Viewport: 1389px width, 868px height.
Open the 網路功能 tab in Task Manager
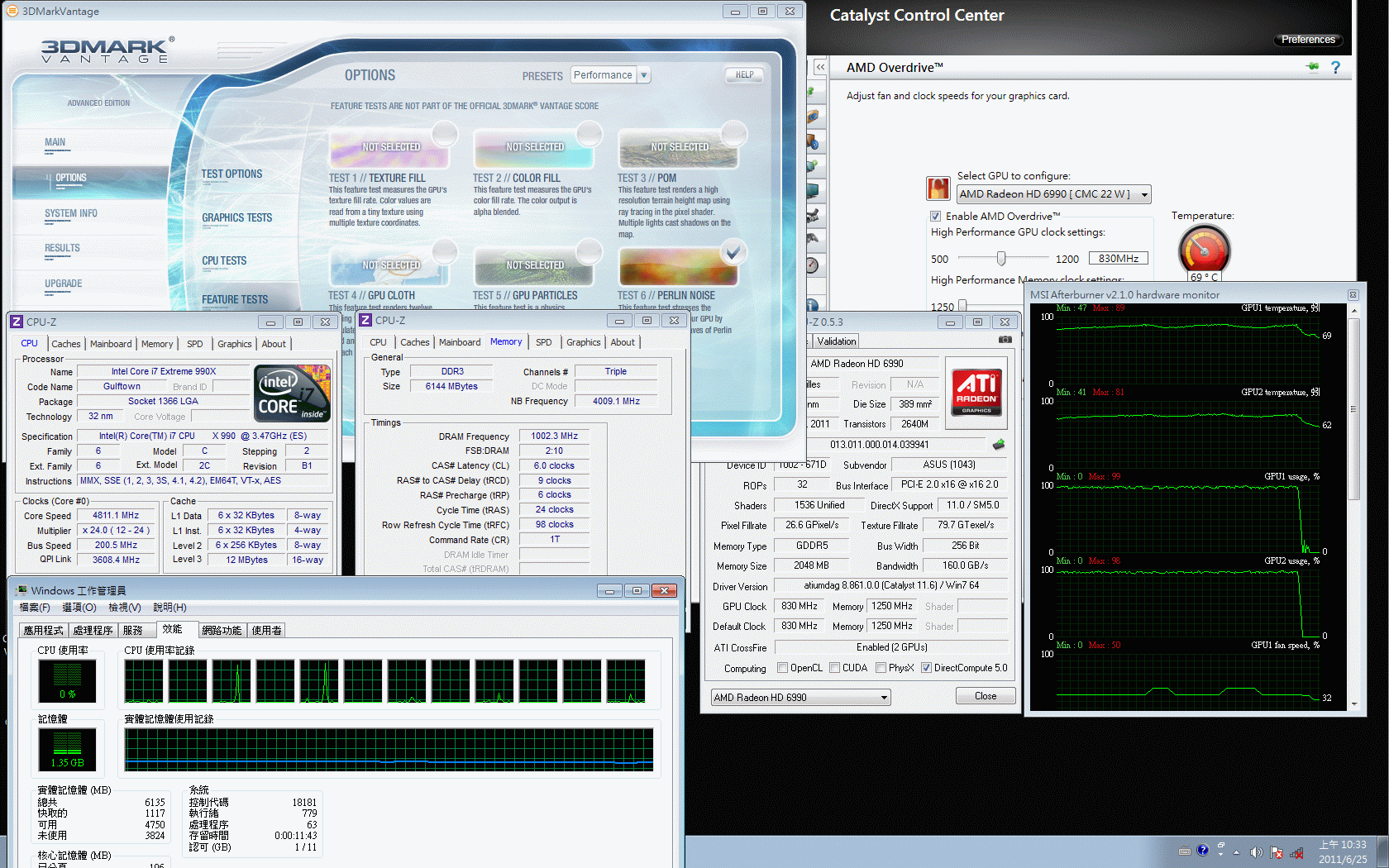pos(222,630)
